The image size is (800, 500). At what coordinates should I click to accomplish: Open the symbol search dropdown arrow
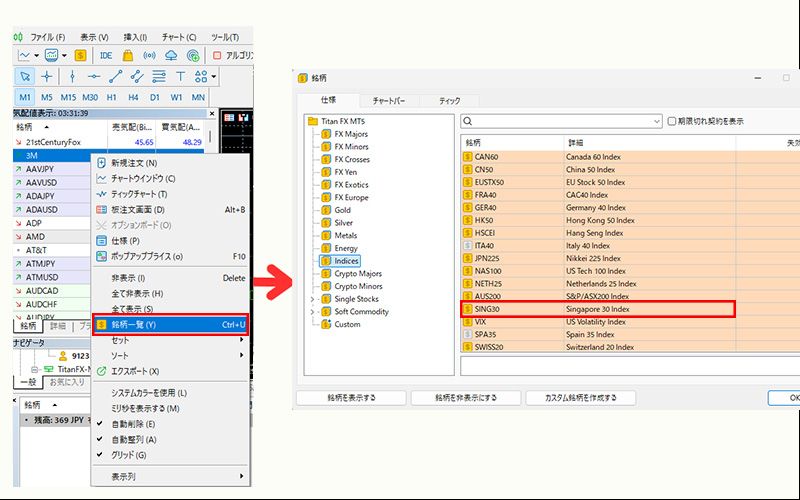tap(655, 121)
